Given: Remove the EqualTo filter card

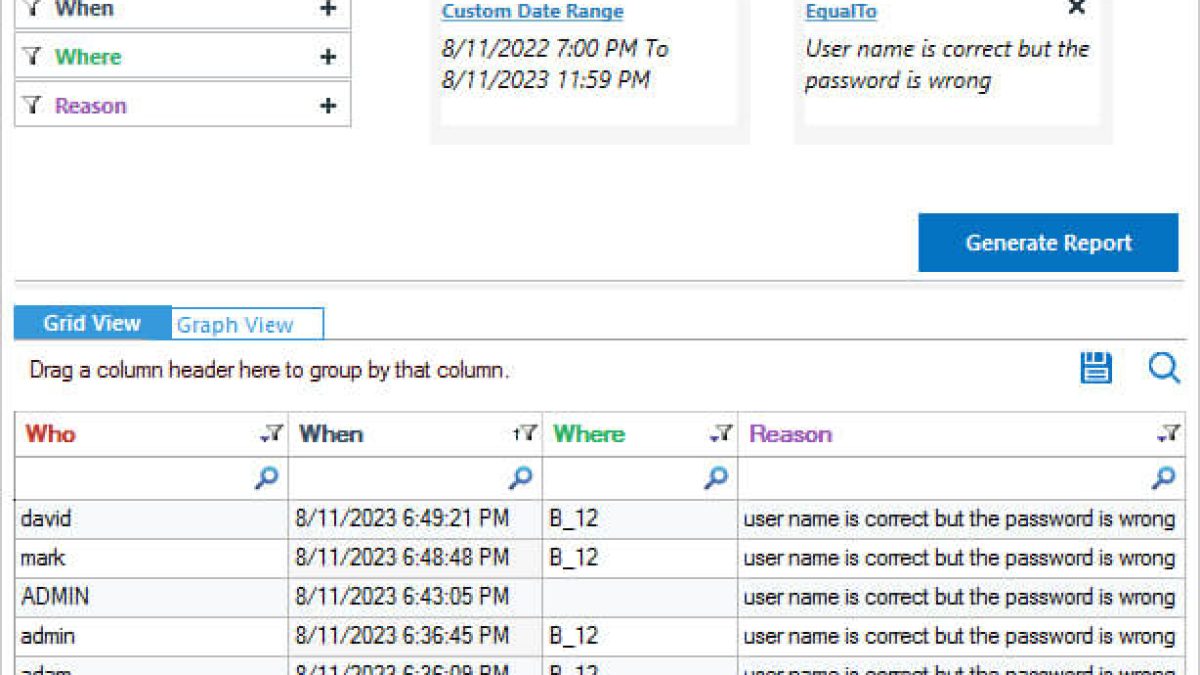Looking at the screenshot, I should (1076, 8).
